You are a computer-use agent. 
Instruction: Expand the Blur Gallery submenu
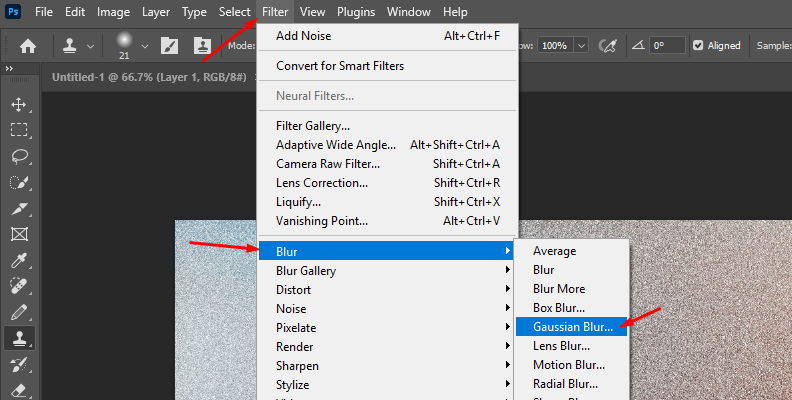pyautogui.click(x=386, y=271)
